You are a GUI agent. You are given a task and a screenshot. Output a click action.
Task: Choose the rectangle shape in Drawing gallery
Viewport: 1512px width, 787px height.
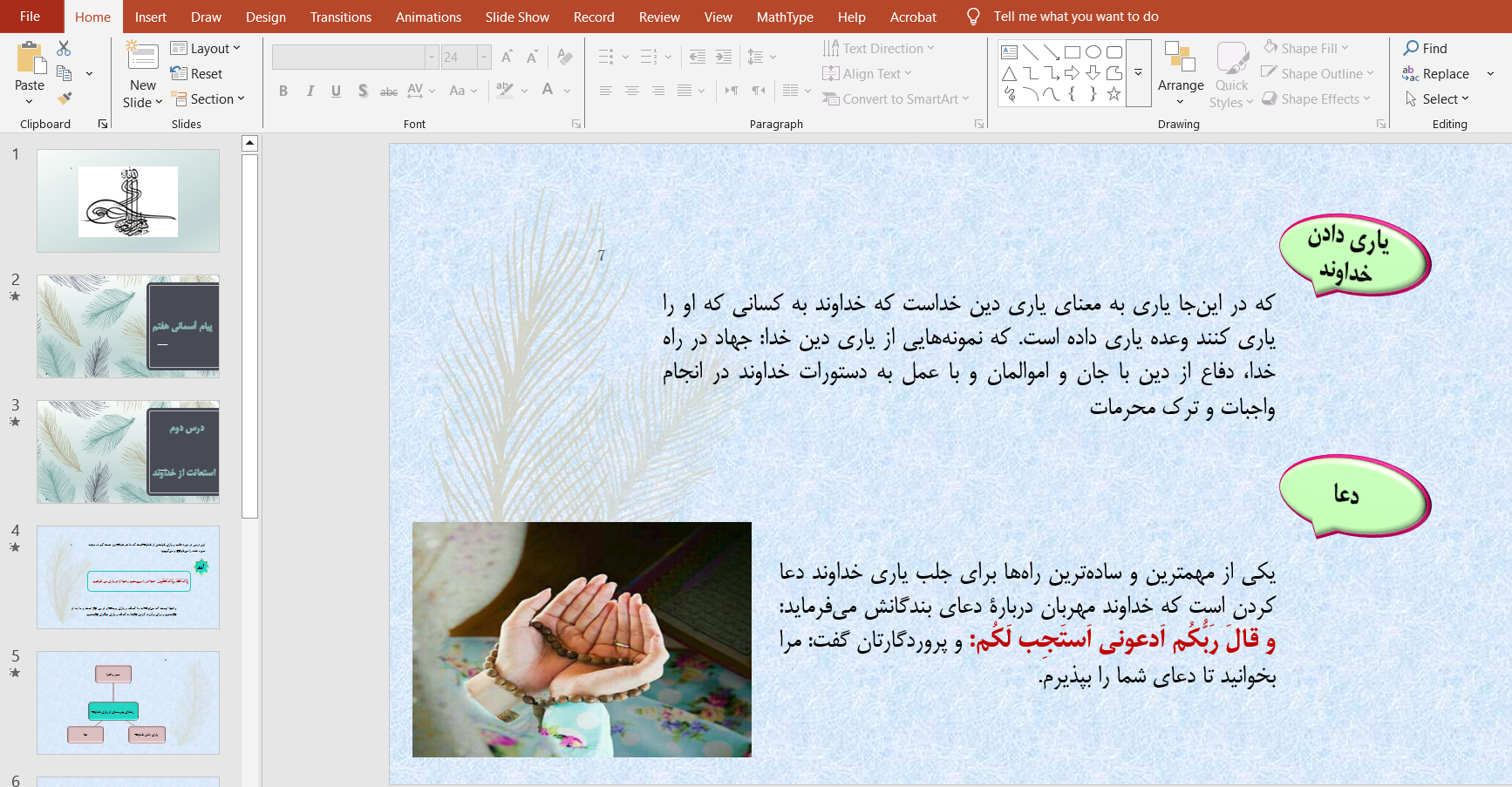tap(1072, 52)
